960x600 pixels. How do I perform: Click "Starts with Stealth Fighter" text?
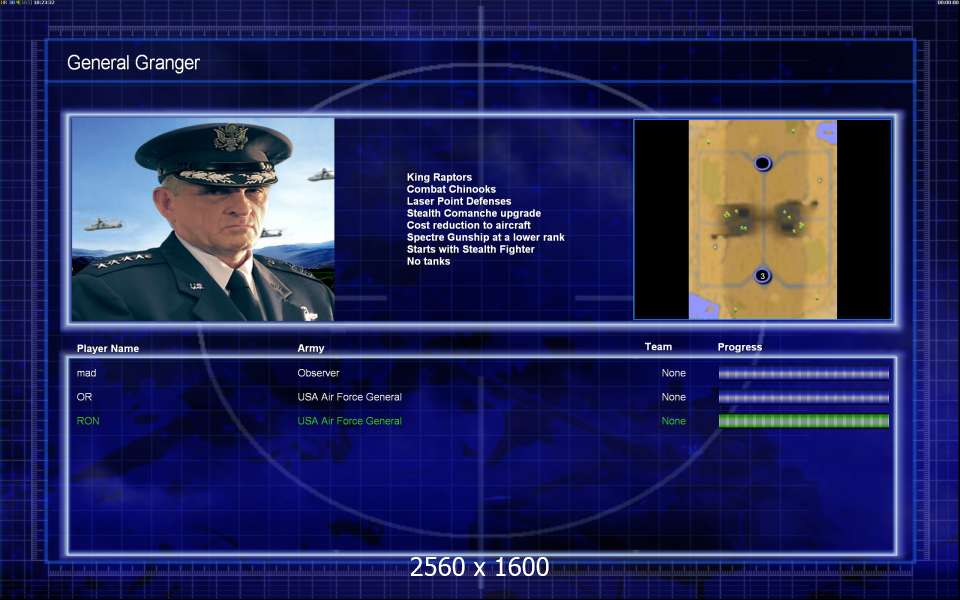point(470,249)
